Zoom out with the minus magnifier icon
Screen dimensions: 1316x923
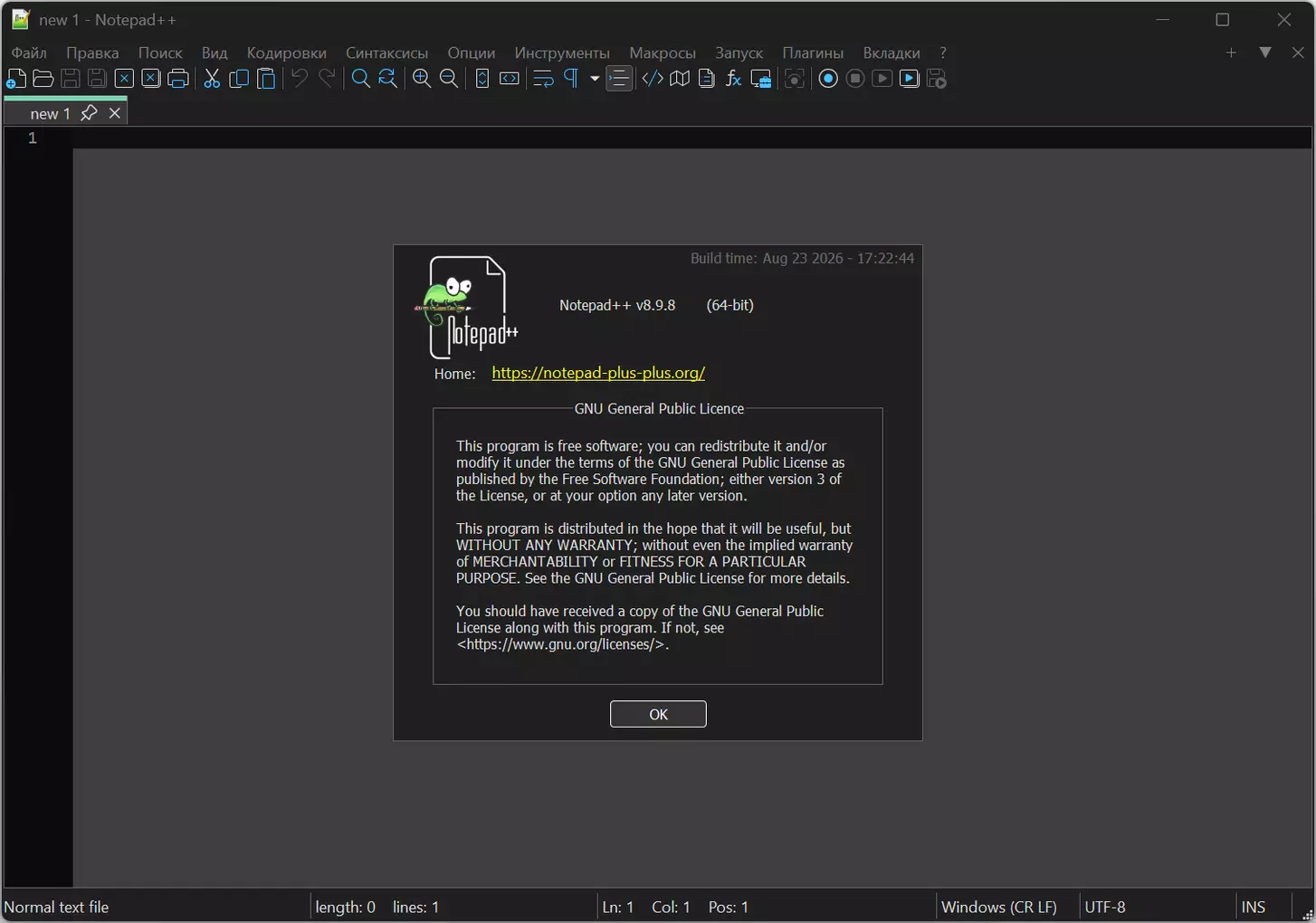(x=449, y=79)
